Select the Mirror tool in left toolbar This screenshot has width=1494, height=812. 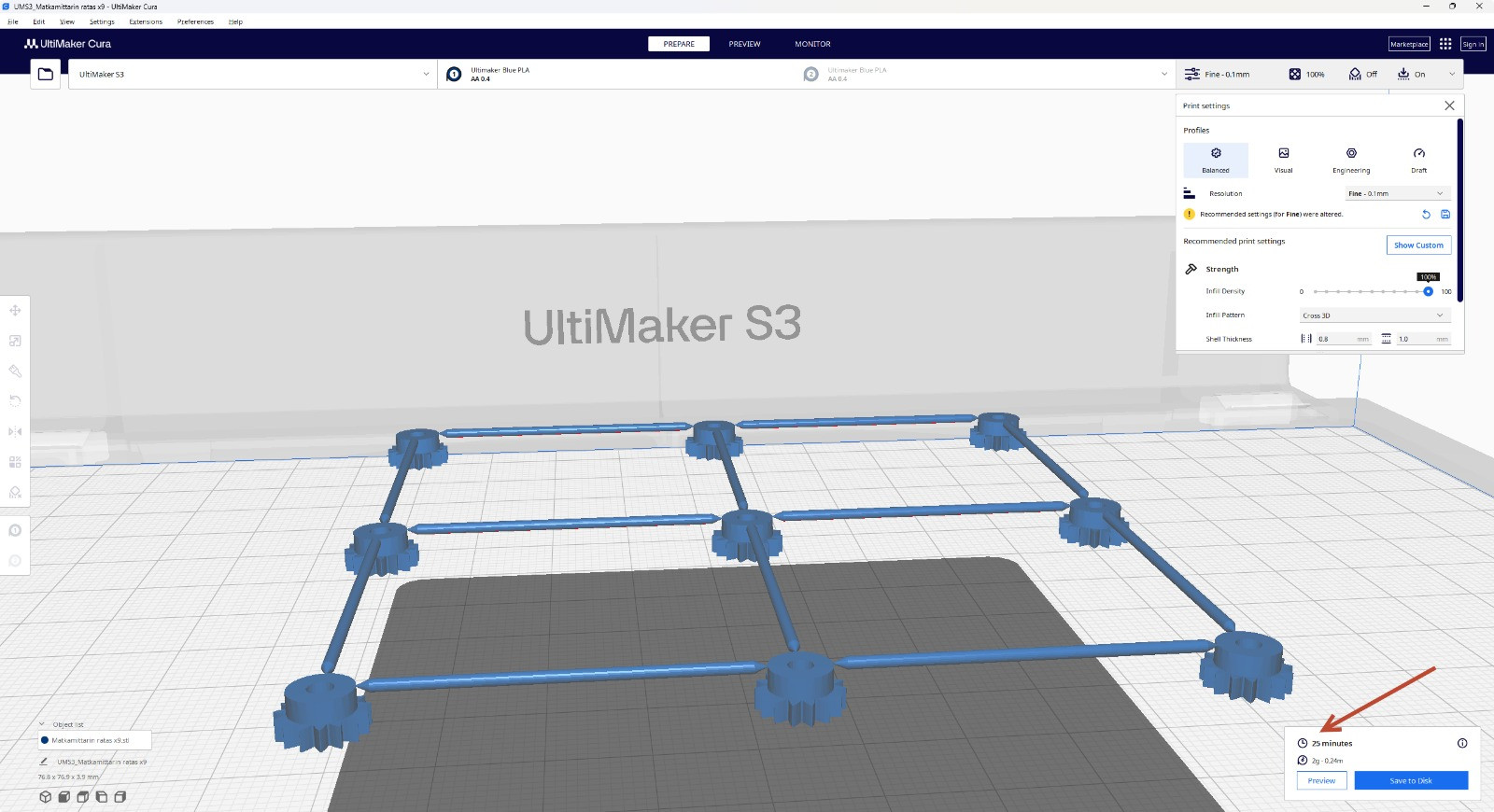coord(15,431)
